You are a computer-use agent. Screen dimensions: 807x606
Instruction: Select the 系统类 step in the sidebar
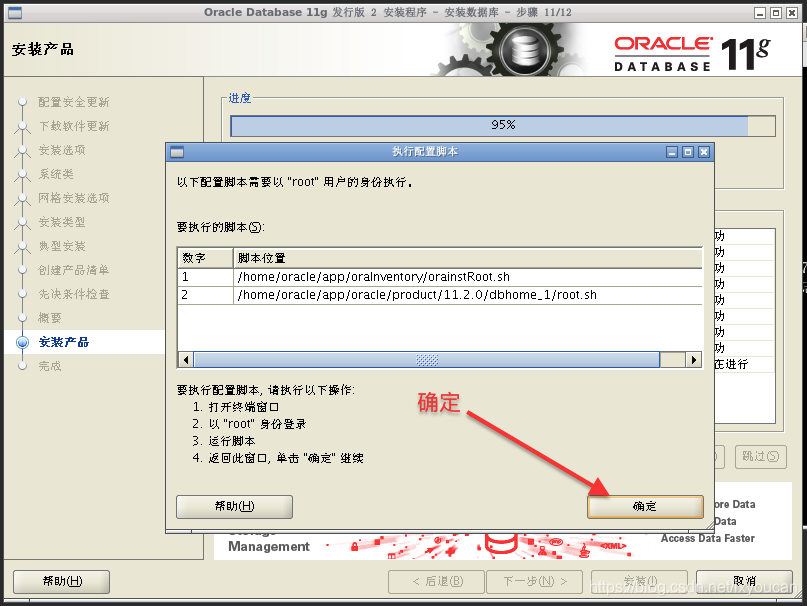click(x=56, y=174)
